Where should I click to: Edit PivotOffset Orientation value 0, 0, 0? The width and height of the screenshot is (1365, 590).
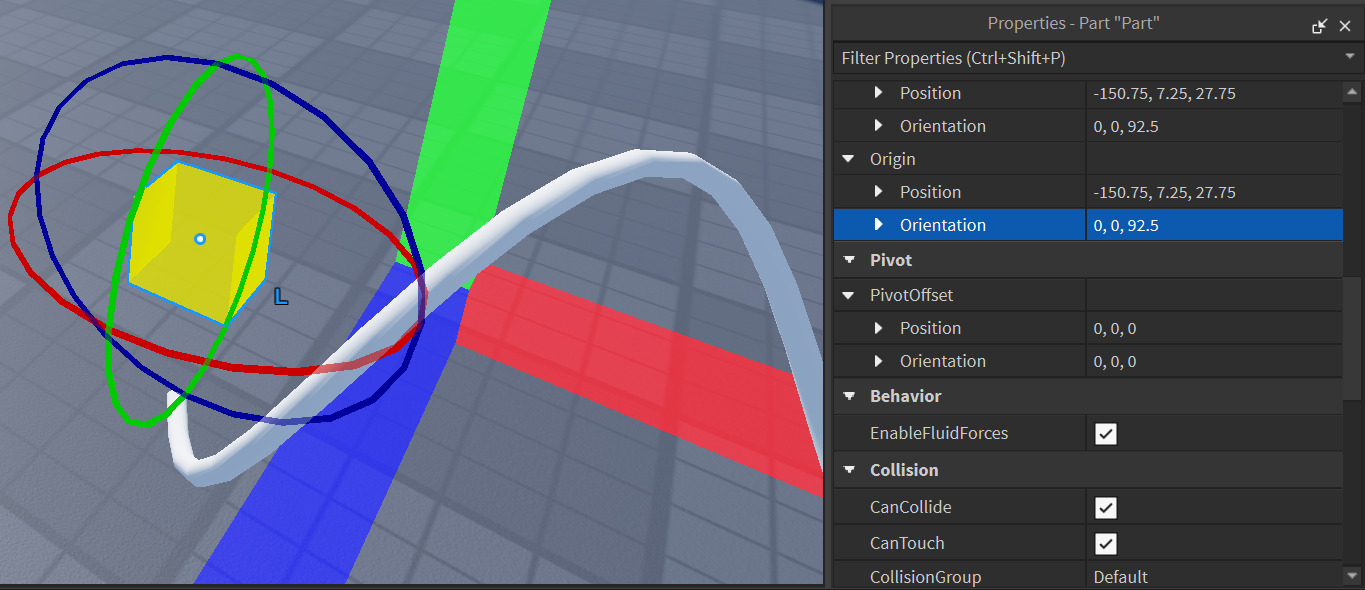point(1214,361)
